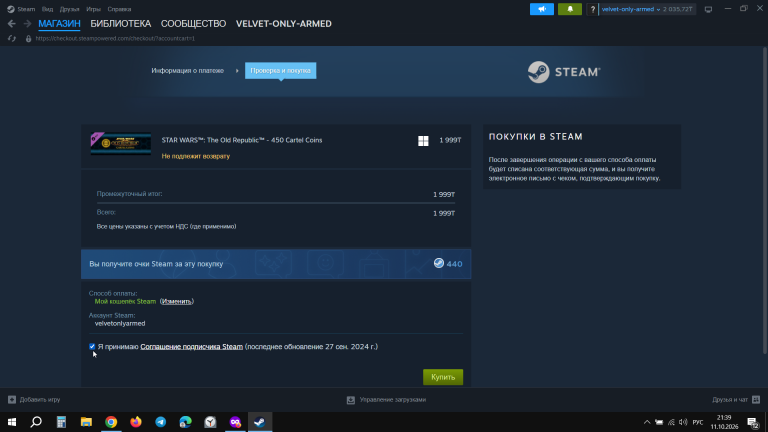This screenshot has height=432, width=768.
Task: Switch to the МАГАЗИН tab
Action: pyautogui.click(x=59, y=24)
